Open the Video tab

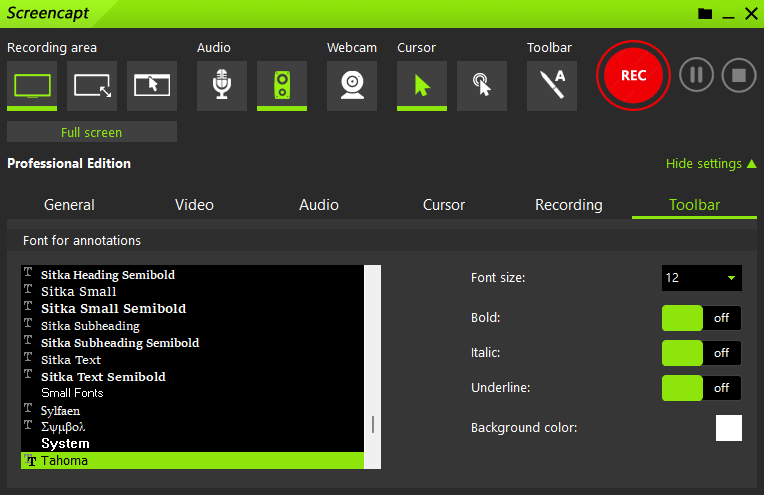(194, 205)
